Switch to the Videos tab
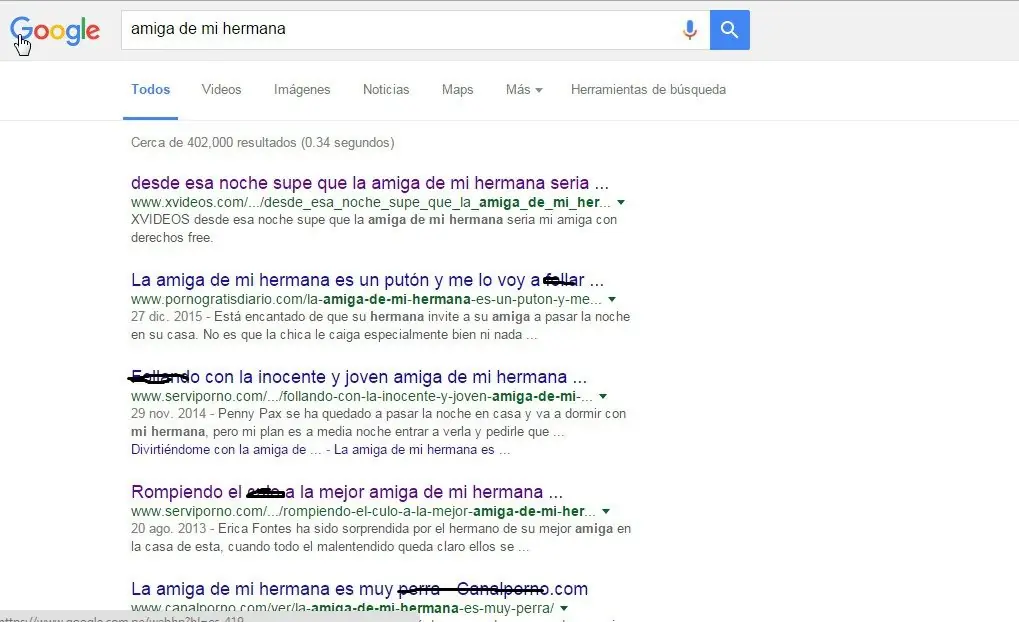Viewport: 1019px width, 622px height. click(221, 90)
